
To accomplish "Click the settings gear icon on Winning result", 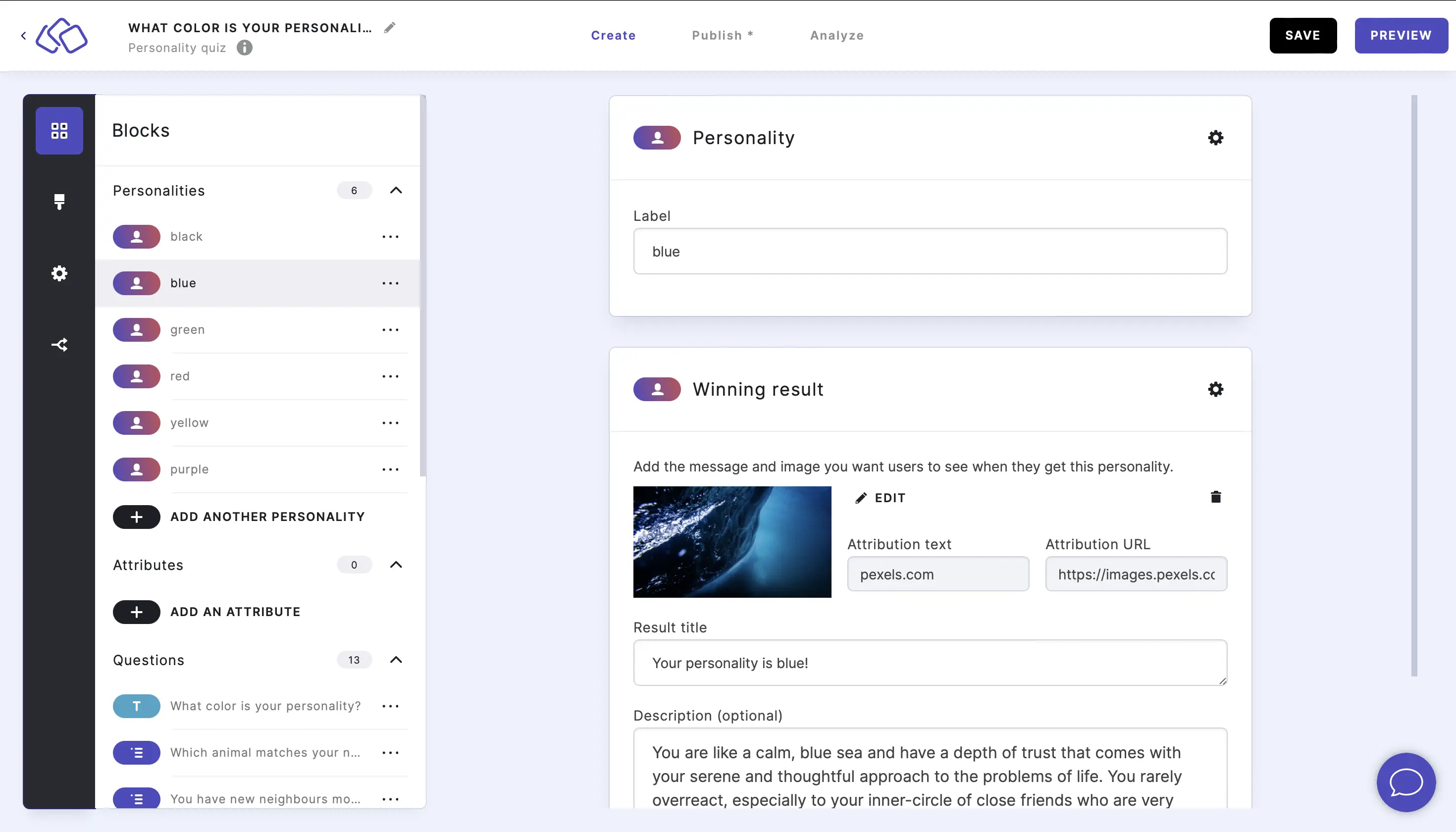I will pos(1216,388).
